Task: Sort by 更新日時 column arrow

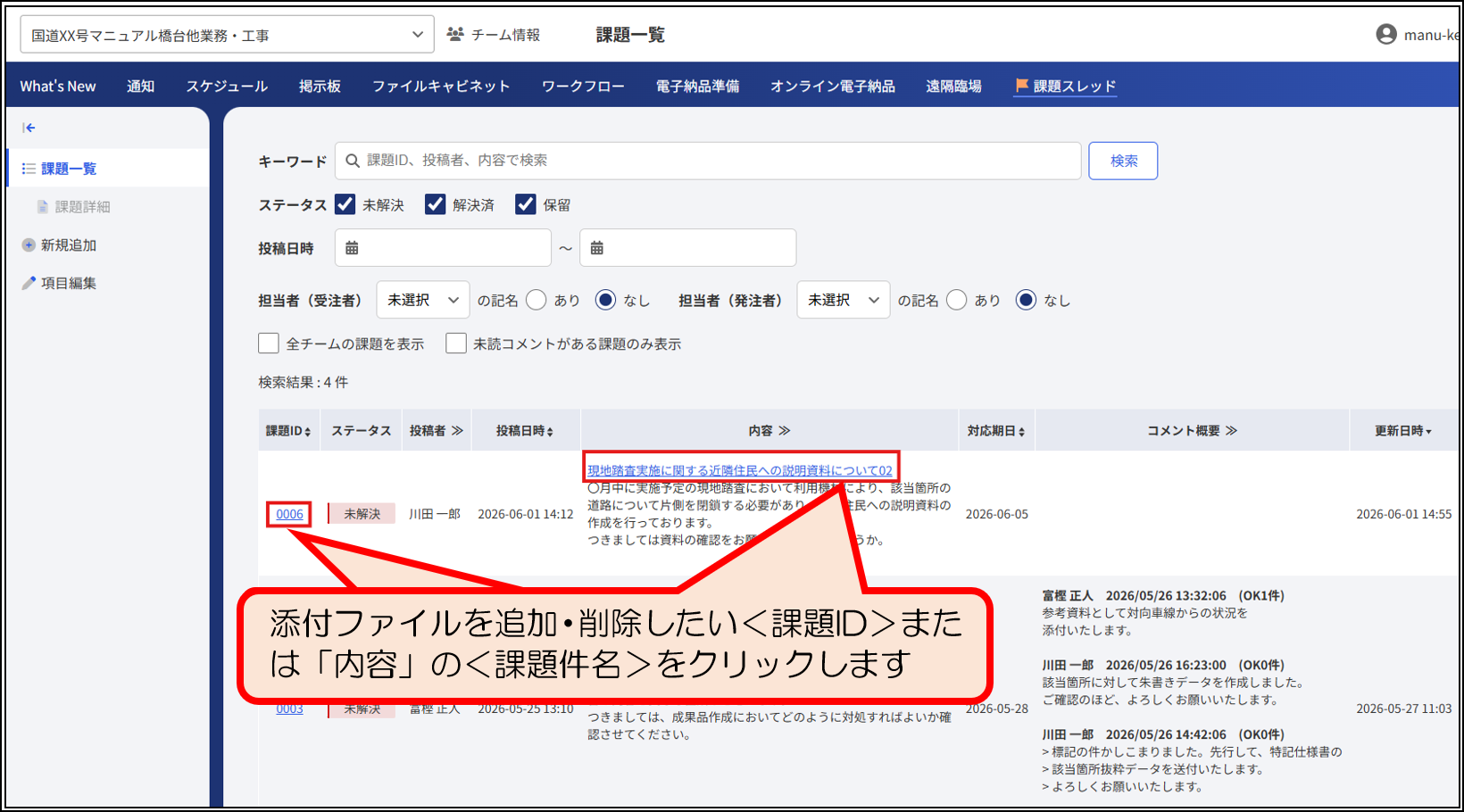Action: pyautogui.click(x=1428, y=432)
